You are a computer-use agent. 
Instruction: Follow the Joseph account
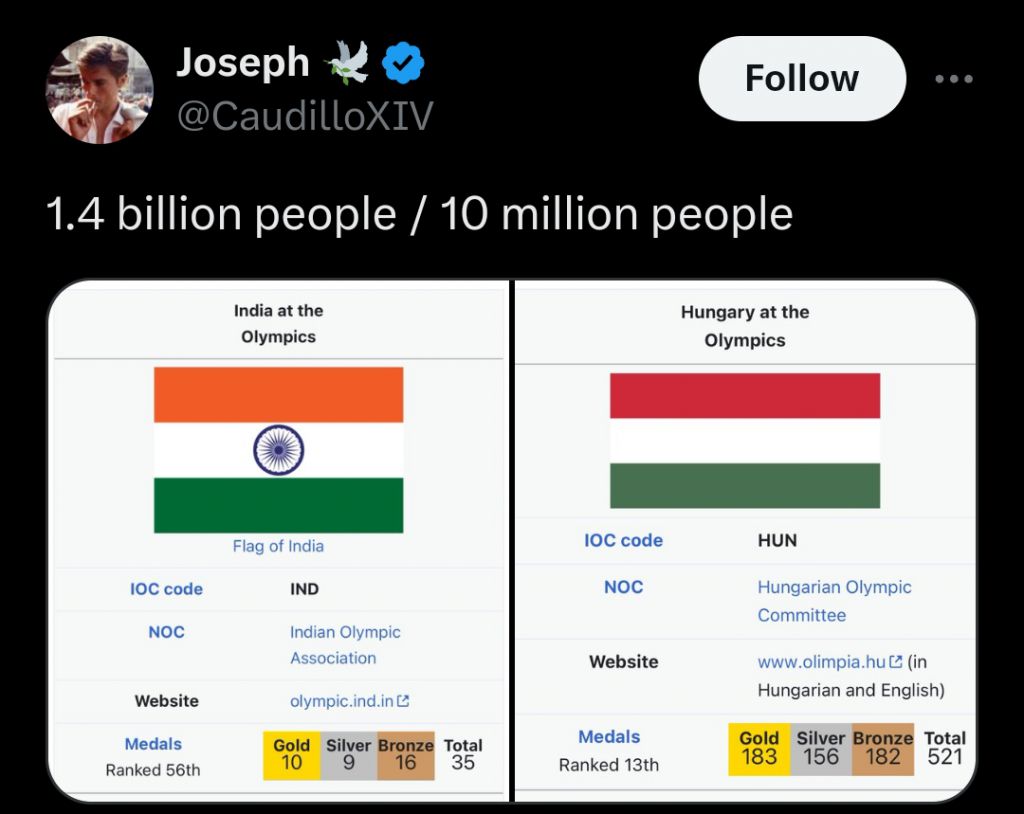pyautogui.click(x=802, y=78)
